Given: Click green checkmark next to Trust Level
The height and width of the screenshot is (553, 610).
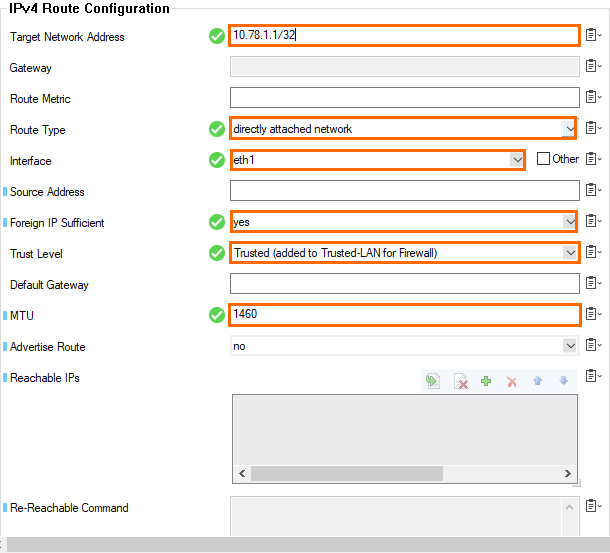Looking at the screenshot, I should [217, 253].
